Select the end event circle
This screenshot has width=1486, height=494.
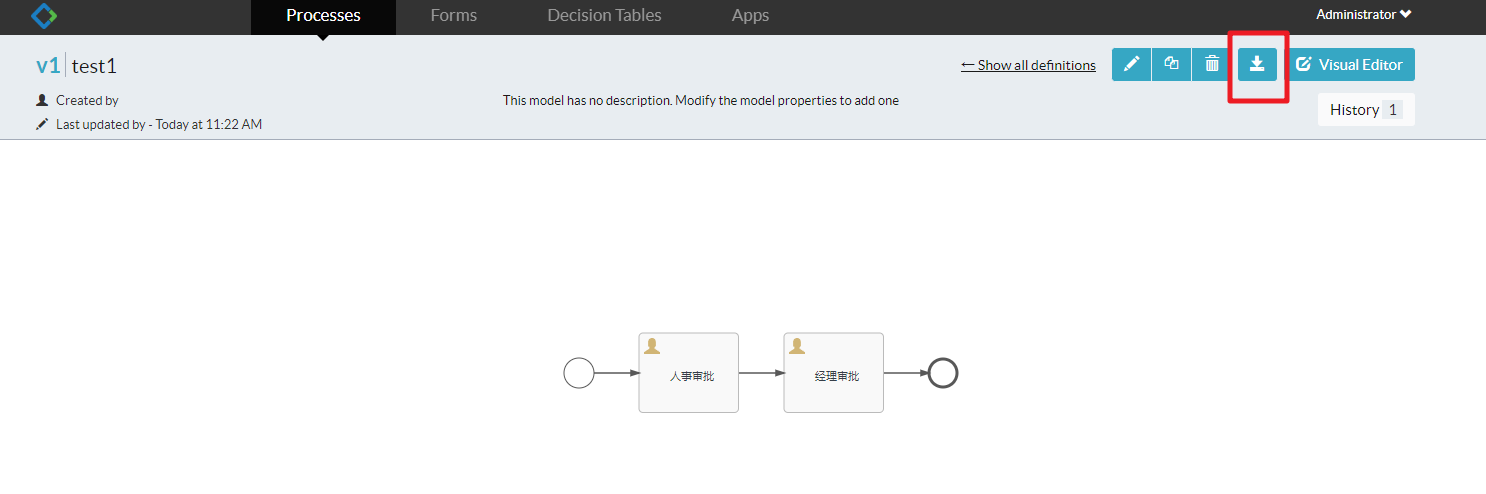pos(943,373)
